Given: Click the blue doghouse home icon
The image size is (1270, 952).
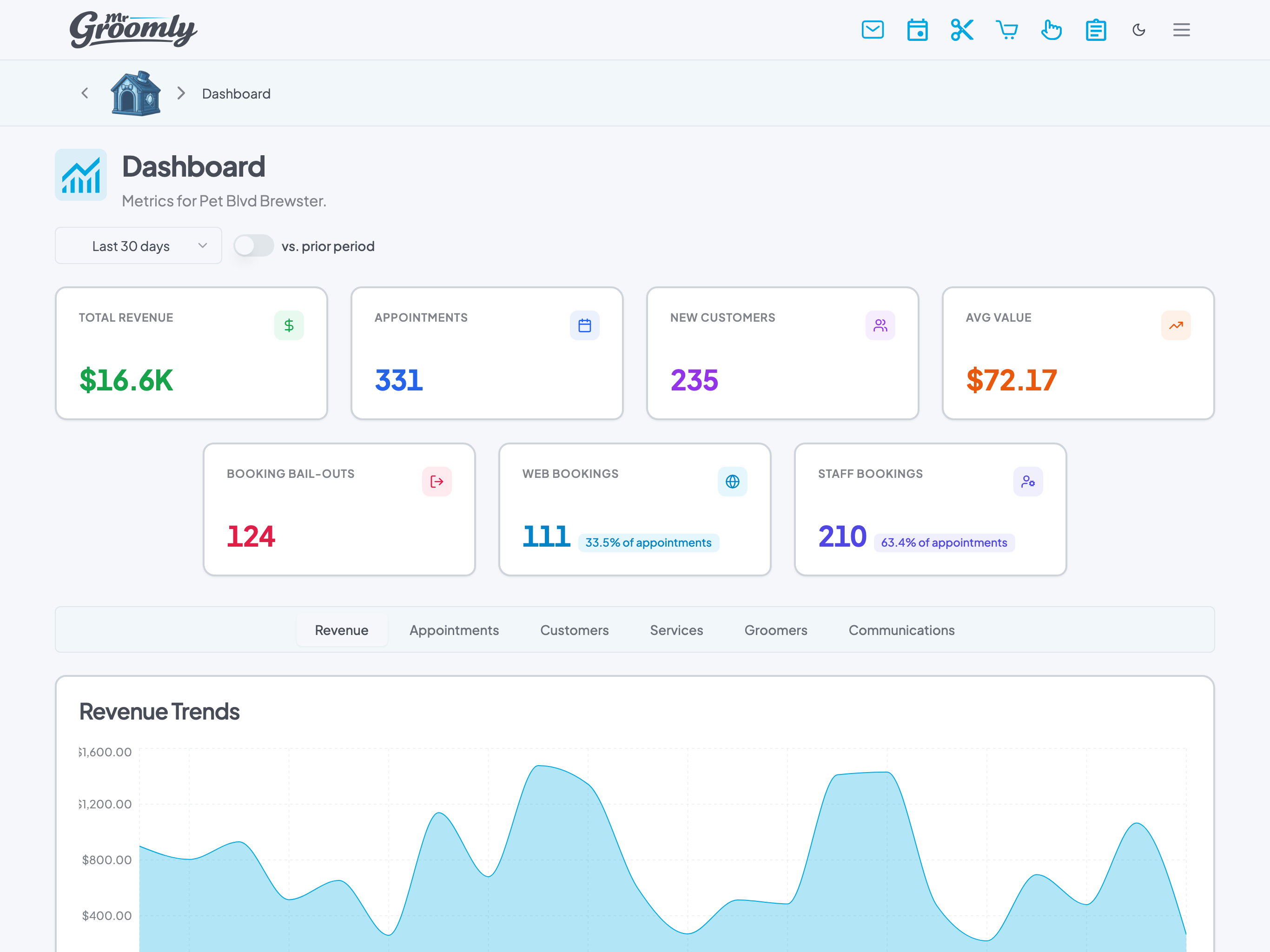Looking at the screenshot, I should tap(135, 93).
